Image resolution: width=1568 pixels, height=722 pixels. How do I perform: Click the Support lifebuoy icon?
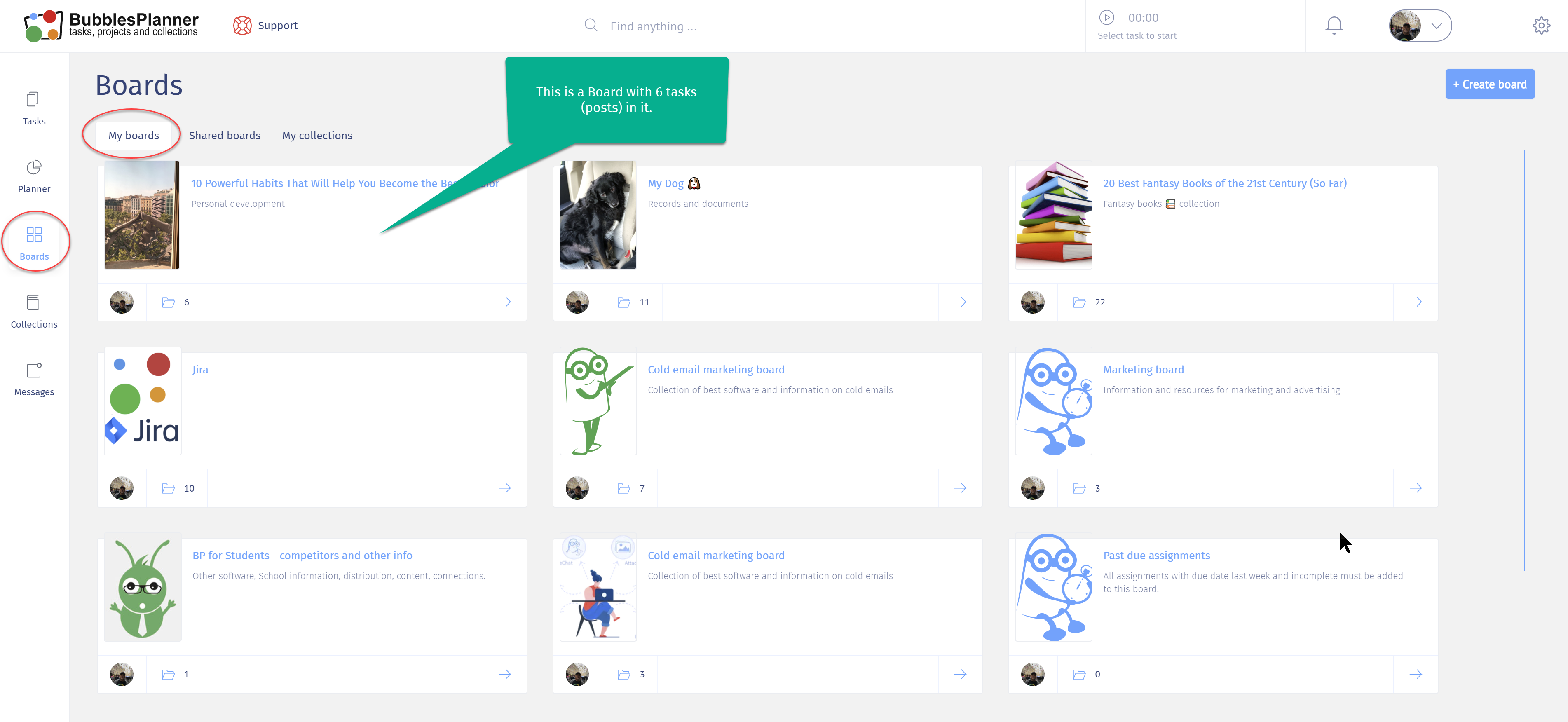[x=242, y=26]
